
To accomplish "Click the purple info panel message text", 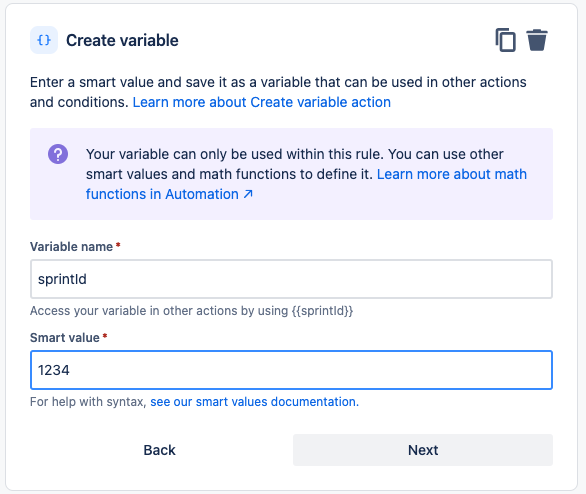I will click(306, 174).
